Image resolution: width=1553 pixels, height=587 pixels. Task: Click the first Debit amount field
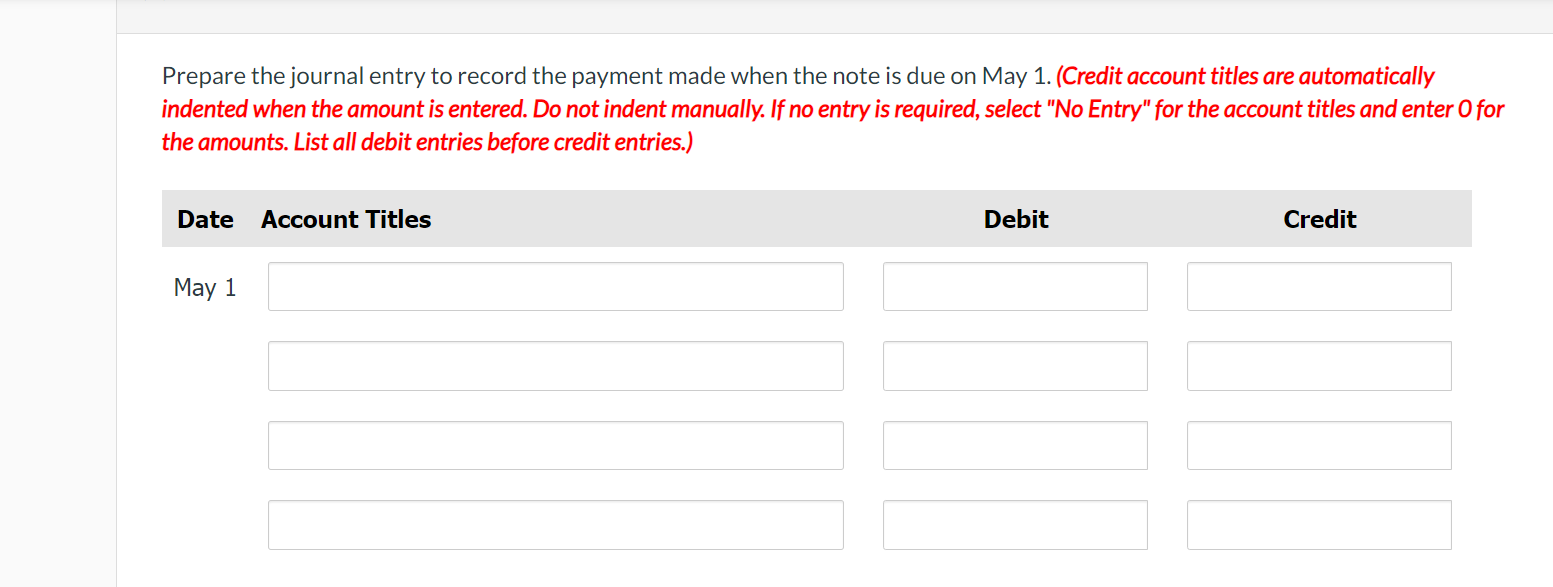click(1014, 286)
